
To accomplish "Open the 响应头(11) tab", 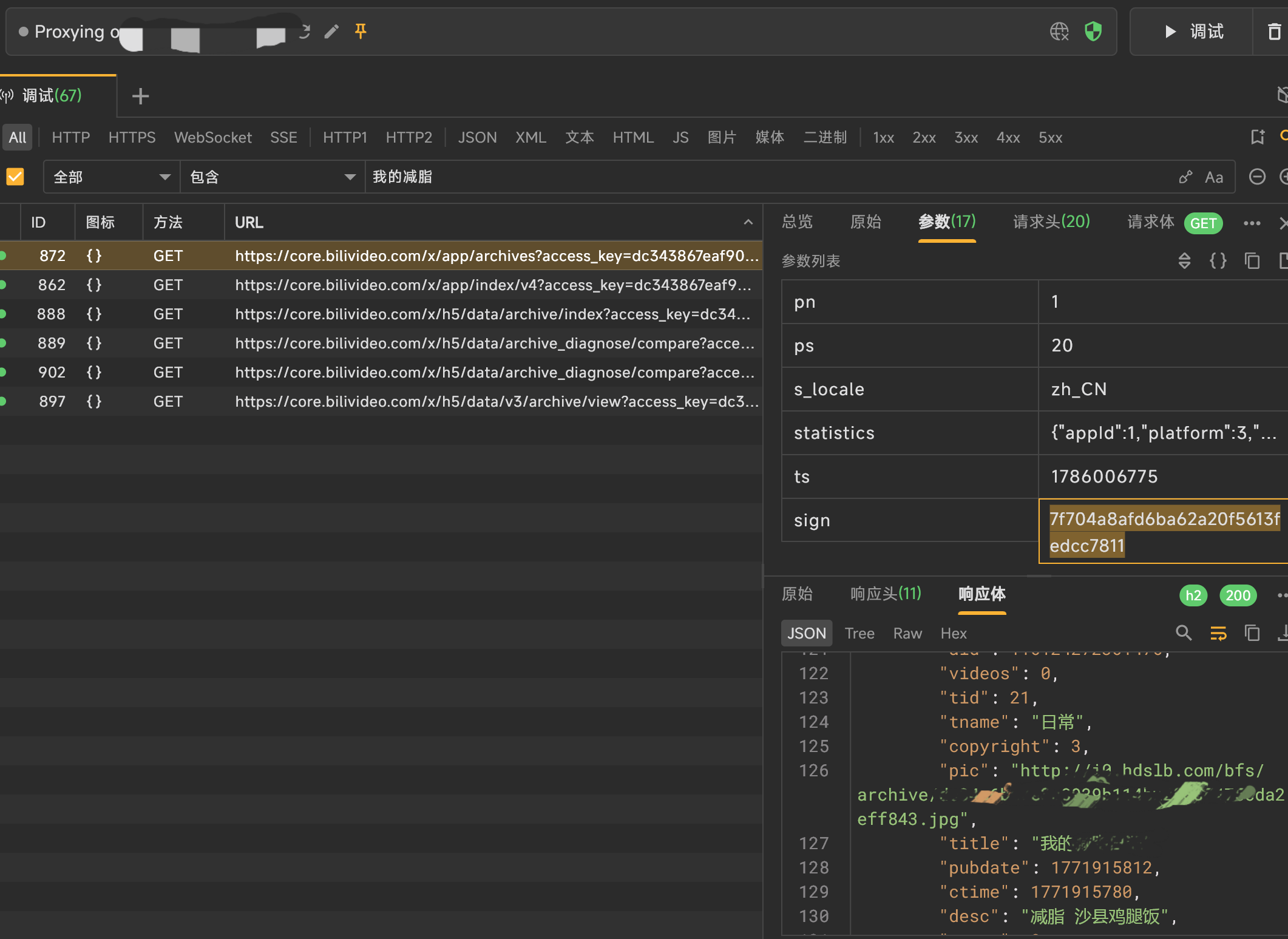I will pos(886,594).
